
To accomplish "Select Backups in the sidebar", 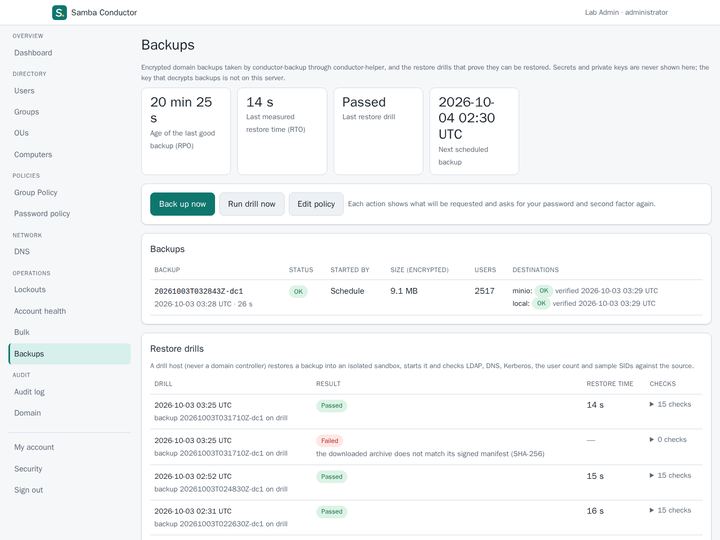I will pyautogui.click(x=70, y=354).
